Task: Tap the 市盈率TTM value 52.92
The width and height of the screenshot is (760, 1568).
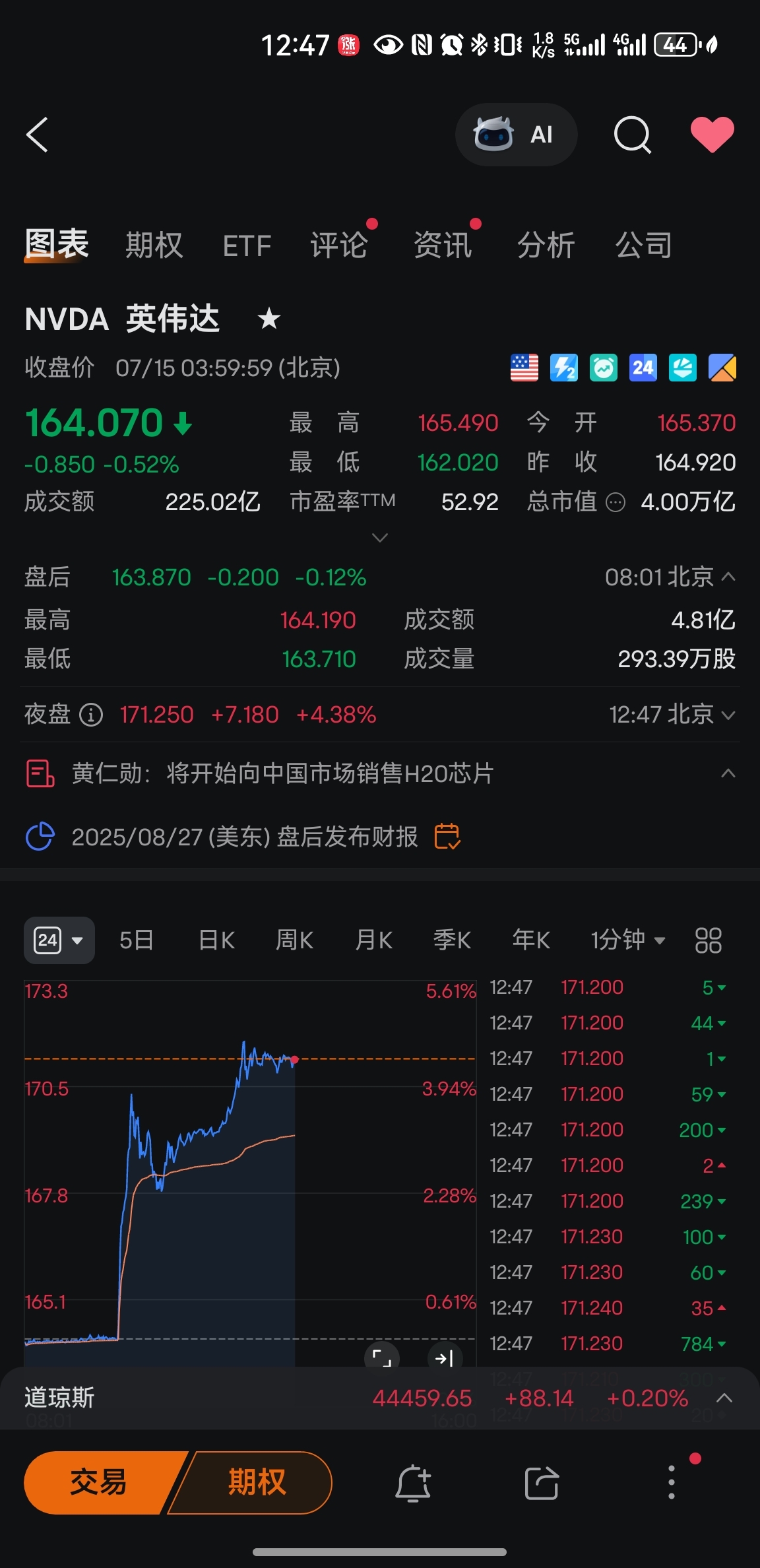Action: pyautogui.click(x=470, y=503)
